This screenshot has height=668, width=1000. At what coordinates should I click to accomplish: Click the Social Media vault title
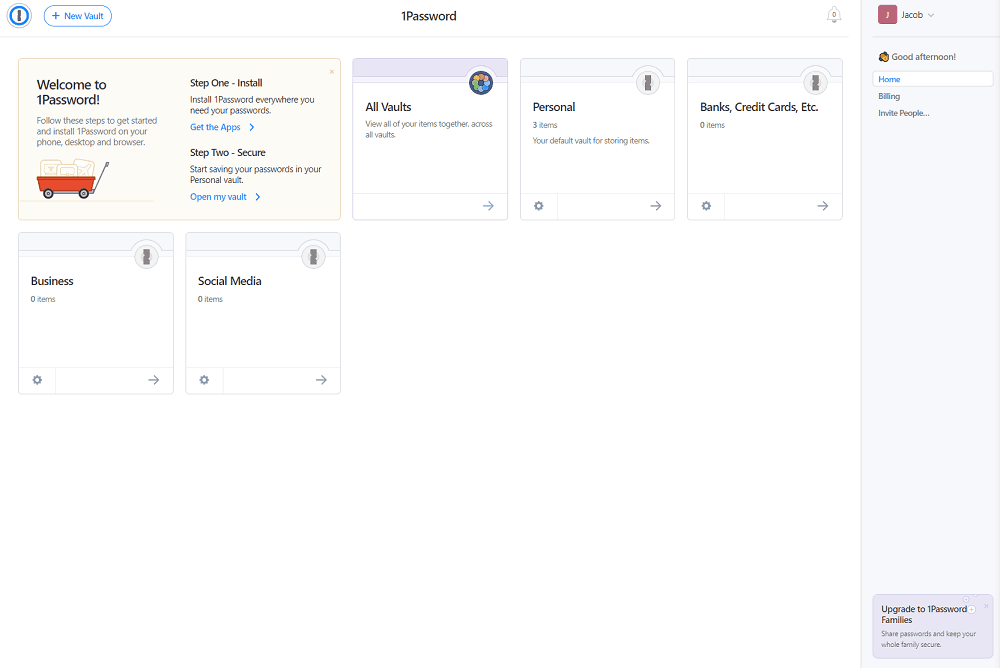[x=230, y=281]
